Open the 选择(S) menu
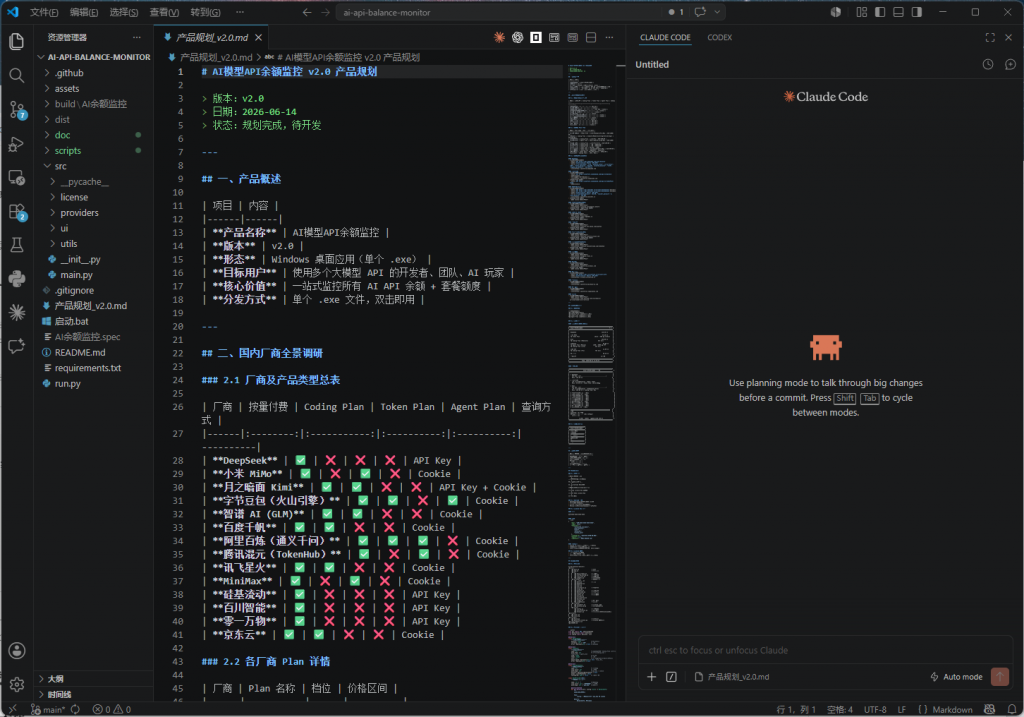 (123, 12)
